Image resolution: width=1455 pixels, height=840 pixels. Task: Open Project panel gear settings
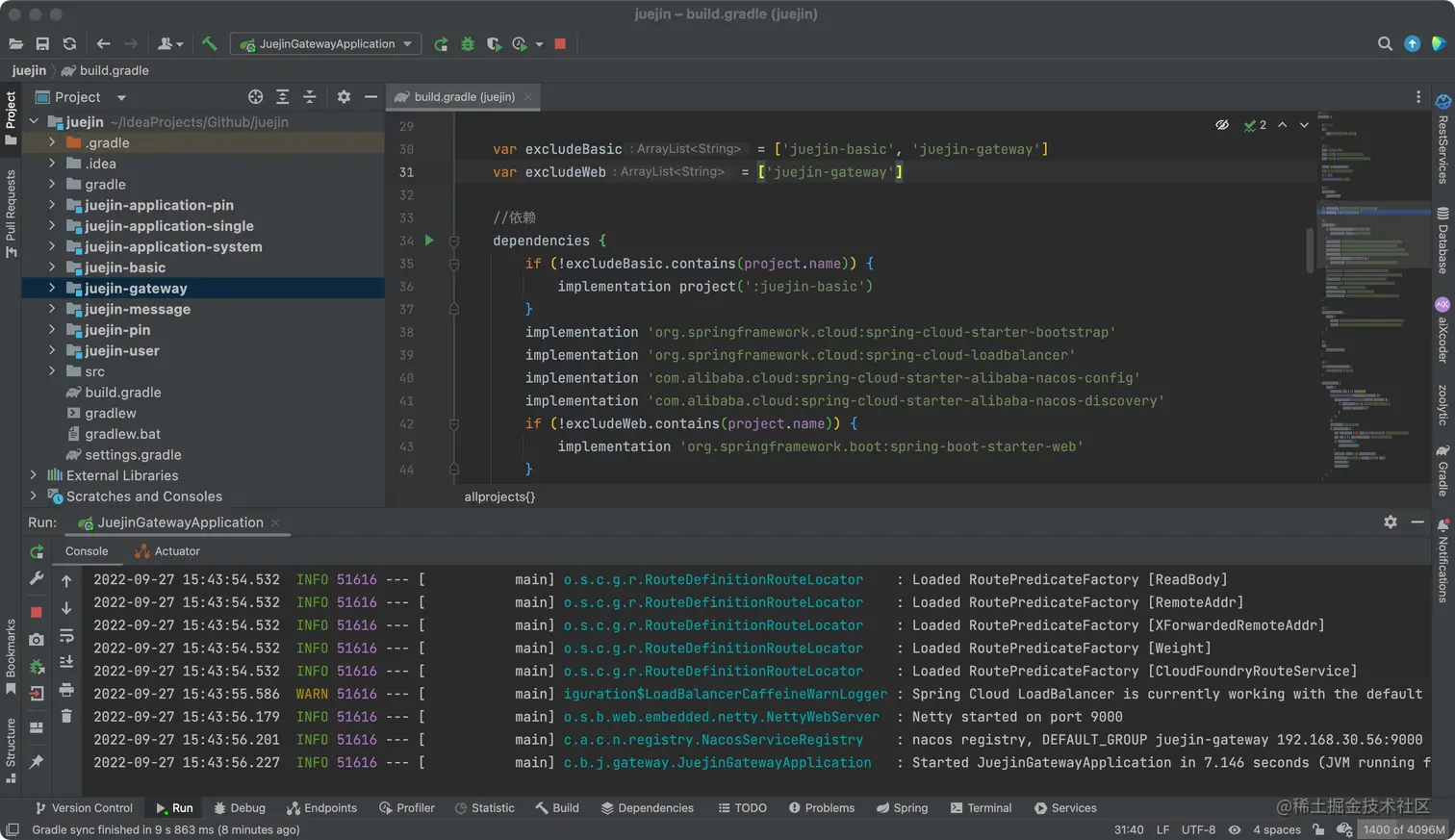tap(344, 97)
